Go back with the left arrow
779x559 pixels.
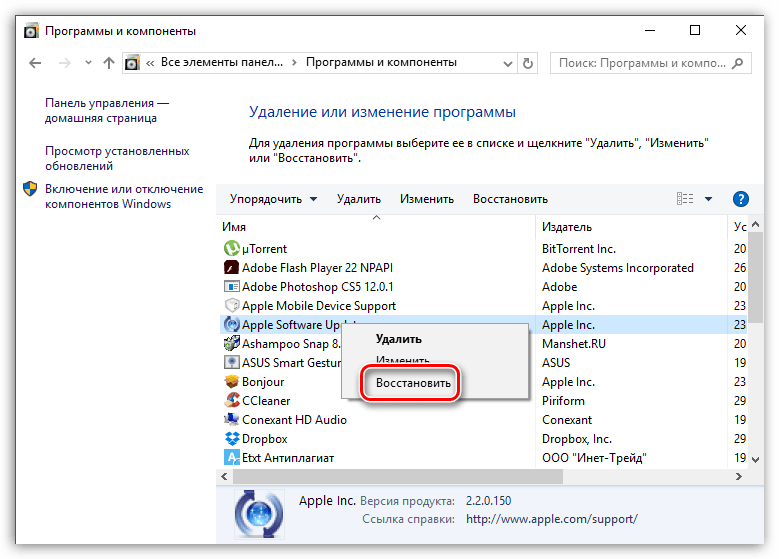click(35, 63)
